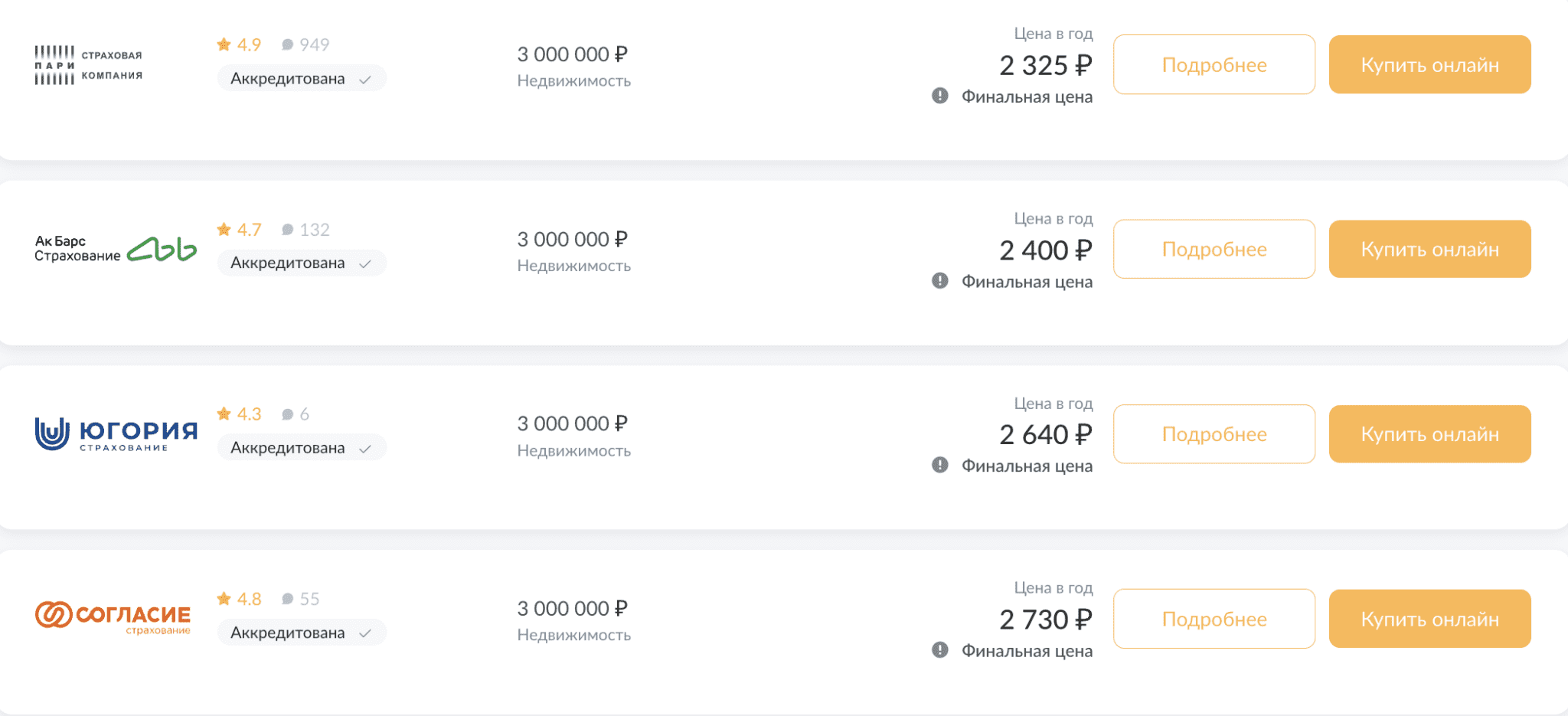Screen dimensions: 1568x716
Task: Click the Yugoria insurance logo
Action: (116, 433)
